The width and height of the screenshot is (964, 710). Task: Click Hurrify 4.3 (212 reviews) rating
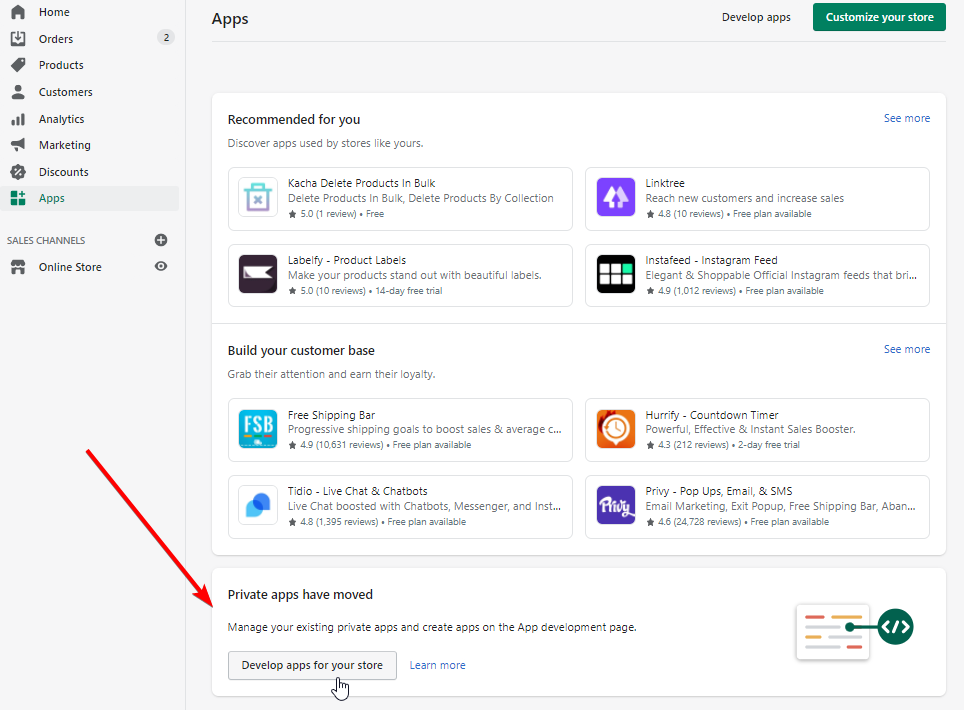click(687, 445)
